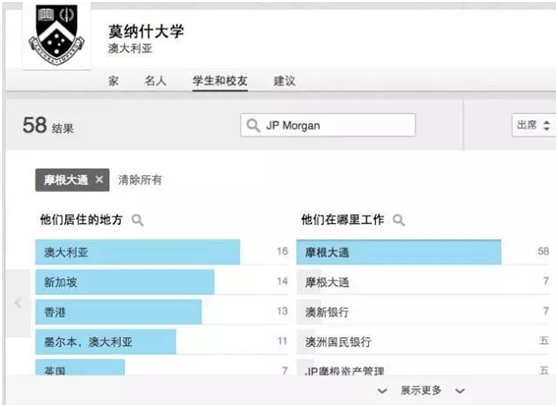Select the 澳新银行 employer row
The image size is (558, 407).
422,312
